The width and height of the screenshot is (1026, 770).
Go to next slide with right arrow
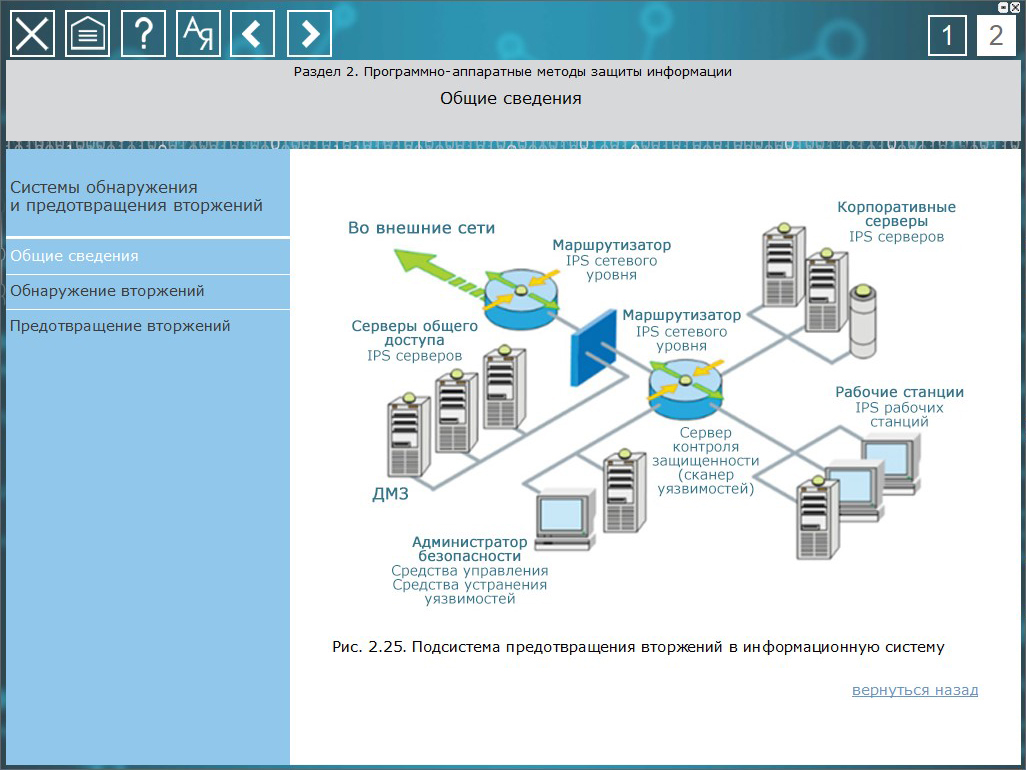point(309,34)
